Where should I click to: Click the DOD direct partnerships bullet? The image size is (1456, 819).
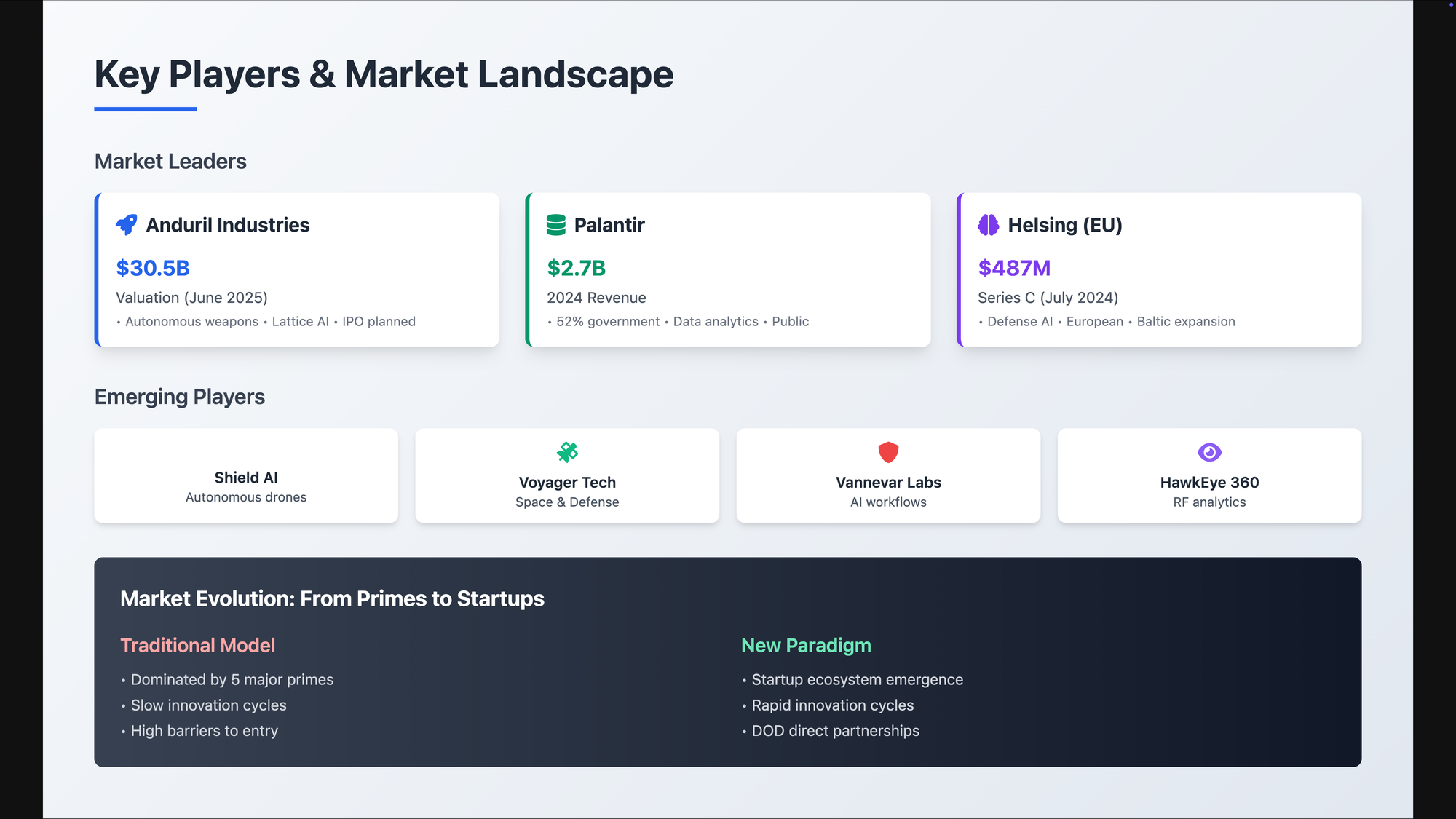pos(835,730)
